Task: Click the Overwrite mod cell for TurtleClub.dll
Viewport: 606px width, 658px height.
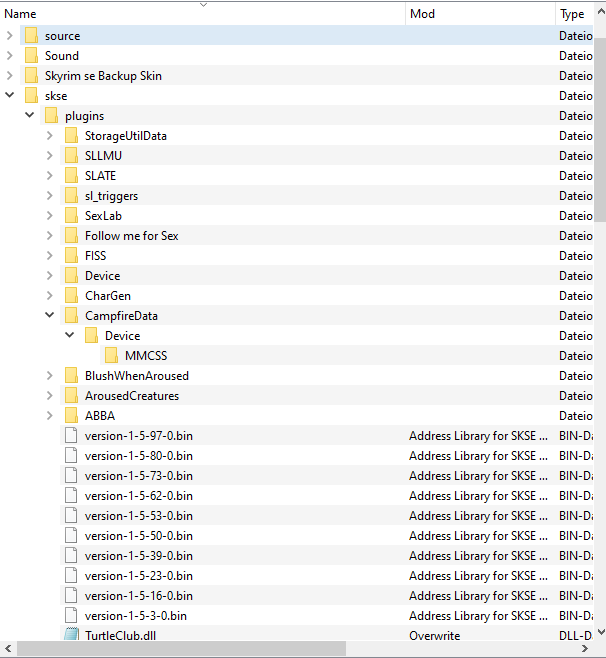Action: (x=434, y=635)
